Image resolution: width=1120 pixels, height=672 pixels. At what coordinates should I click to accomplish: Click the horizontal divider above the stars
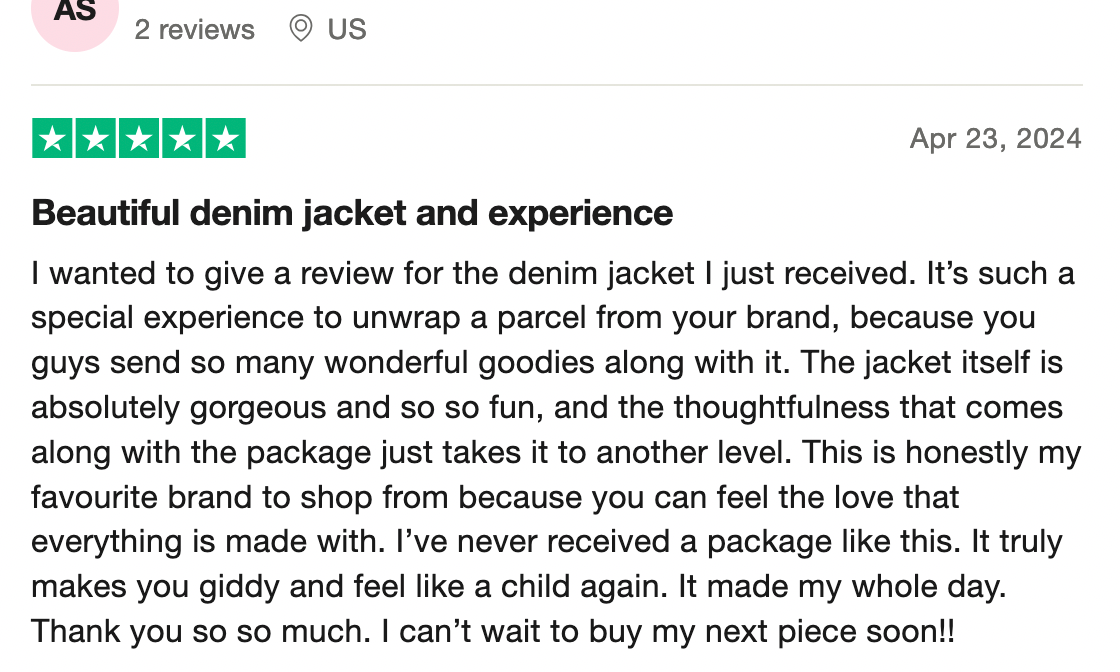click(557, 85)
